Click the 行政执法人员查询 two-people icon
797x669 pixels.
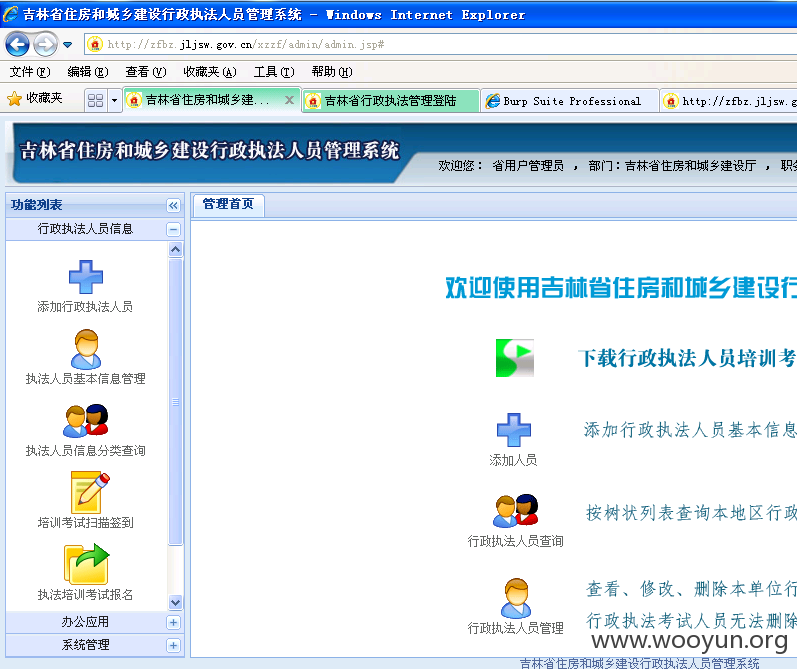pyautogui.click(x=515, y=511)
